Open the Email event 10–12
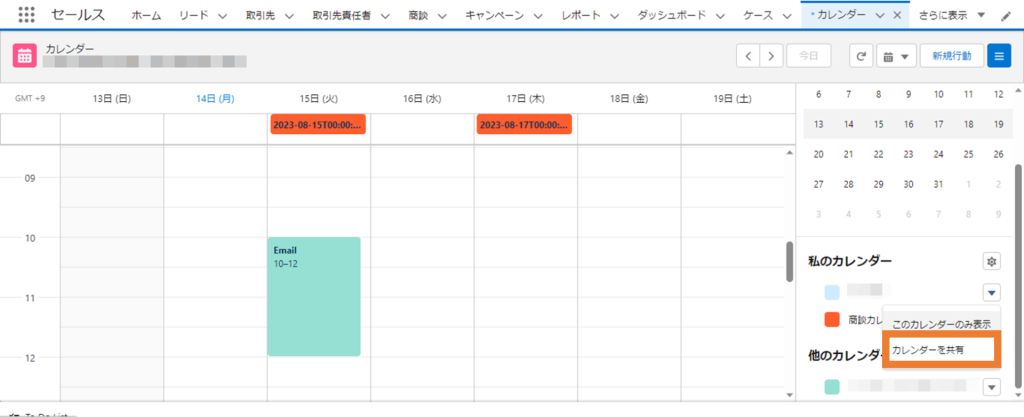Viewport: 1024px width, 417px height. tap(314, 296)
